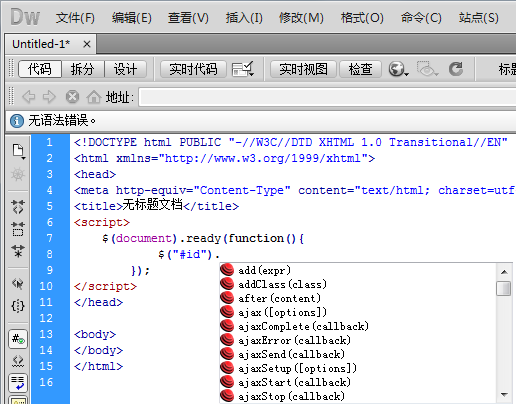
Task: Toggle 实时视图 live view
Action: pos(303,69)
